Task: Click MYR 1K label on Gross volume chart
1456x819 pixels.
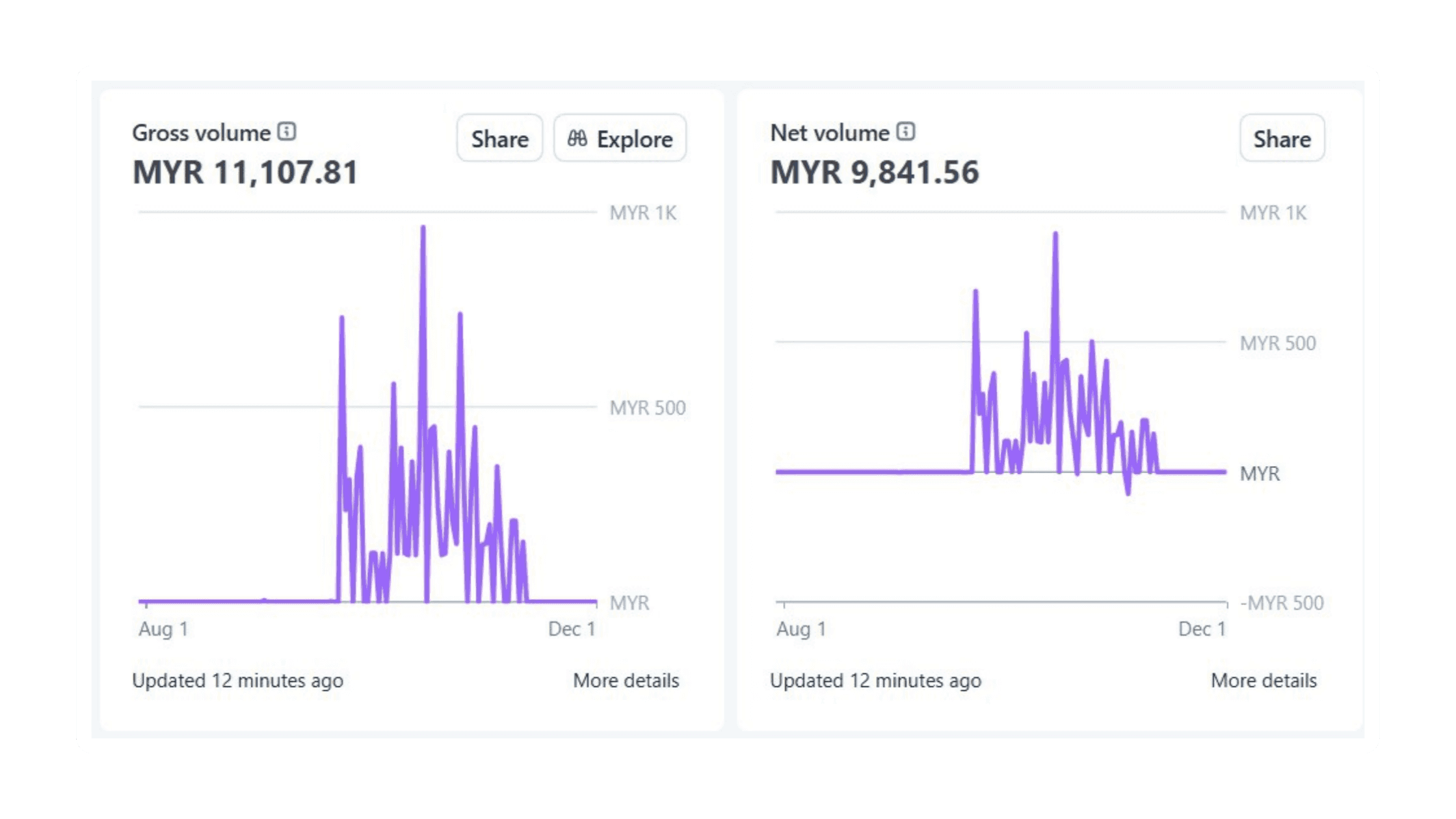Action: pyautogui.click(x=642, y=213)
